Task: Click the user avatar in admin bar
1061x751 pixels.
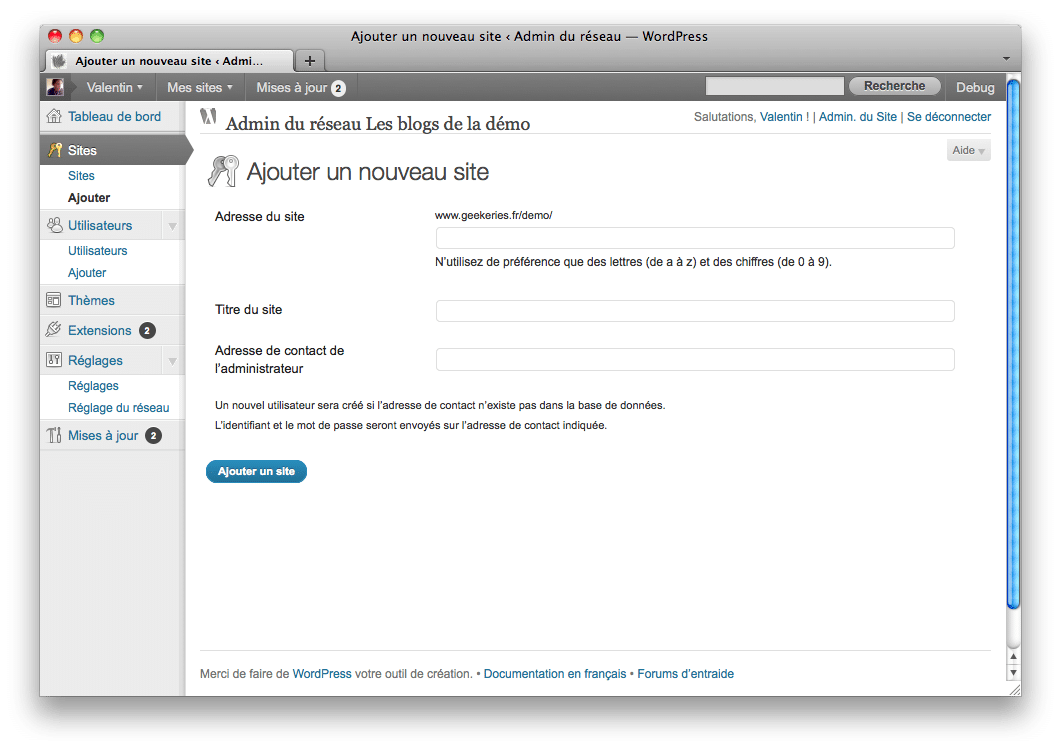Action: tap(55, 87)
